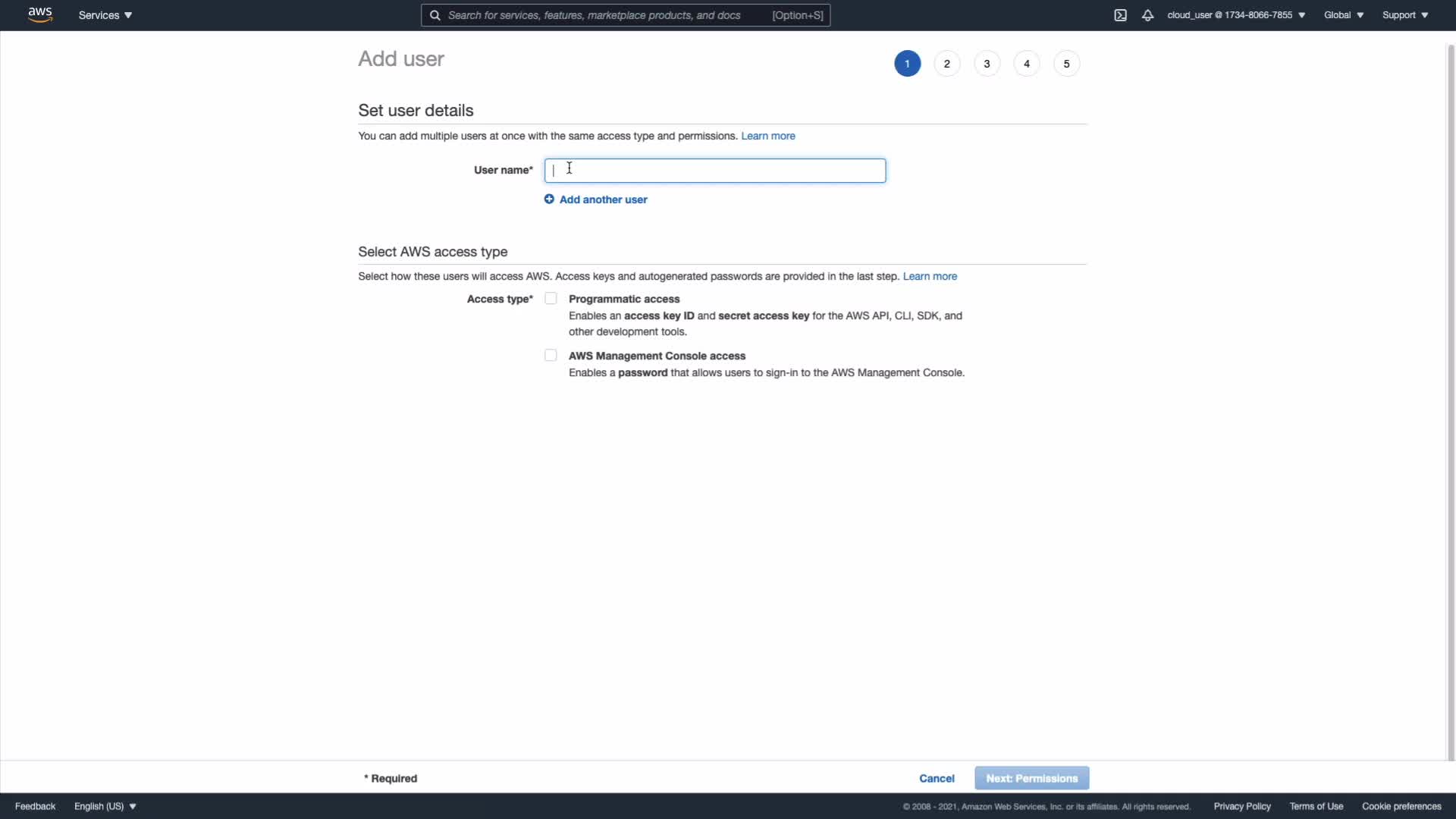Screen dimensions: 1456x819
Task: Open the CloudShell terminal icon
Action: 1120,15
